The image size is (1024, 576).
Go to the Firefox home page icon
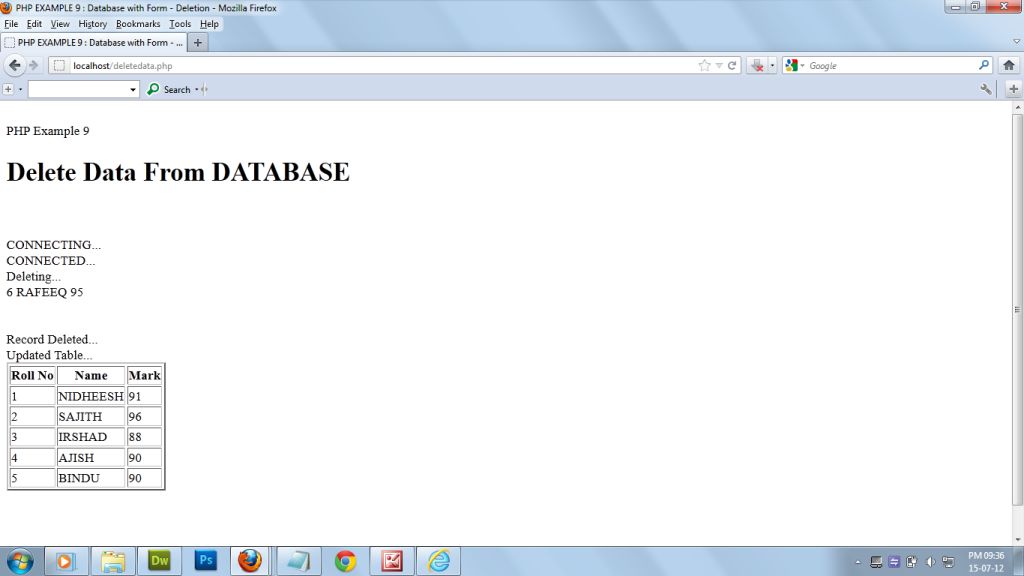1008,65
